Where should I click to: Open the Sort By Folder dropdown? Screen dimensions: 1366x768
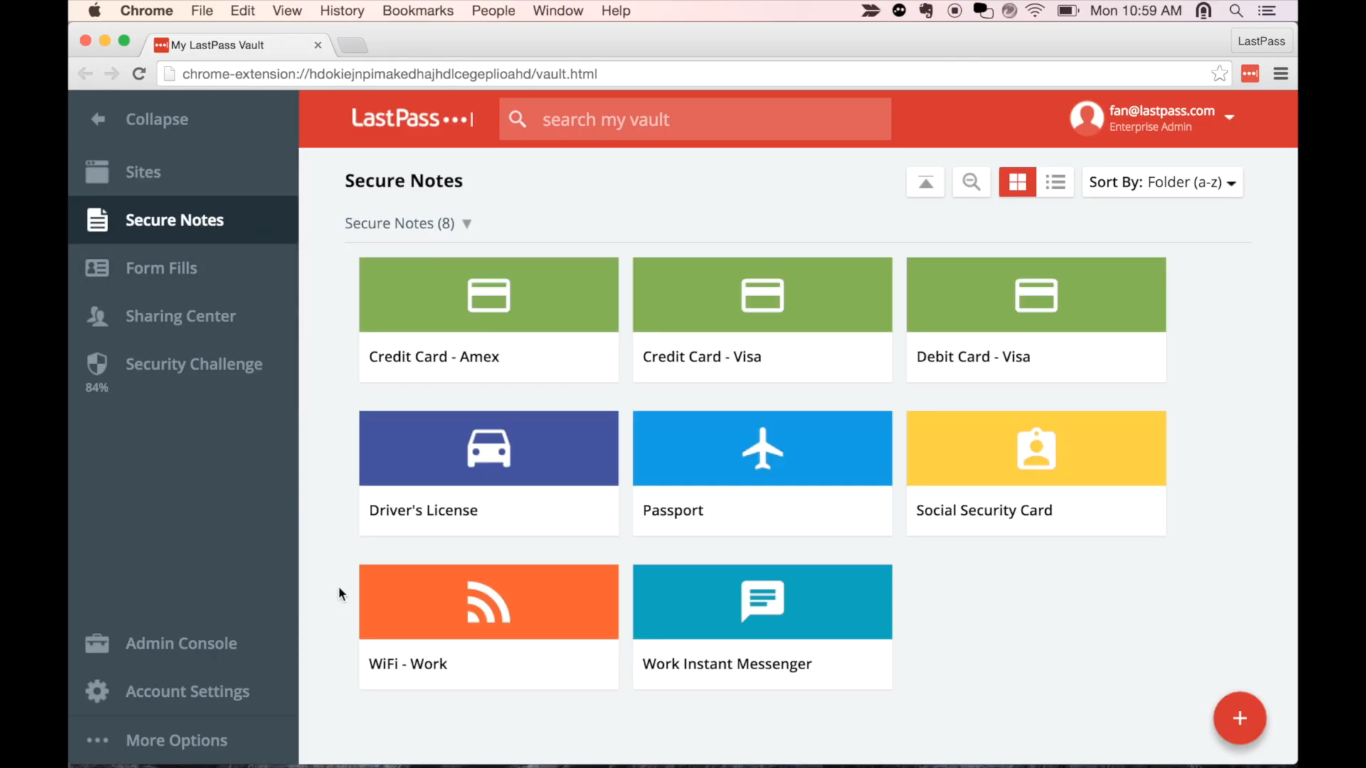point(1162,182)
